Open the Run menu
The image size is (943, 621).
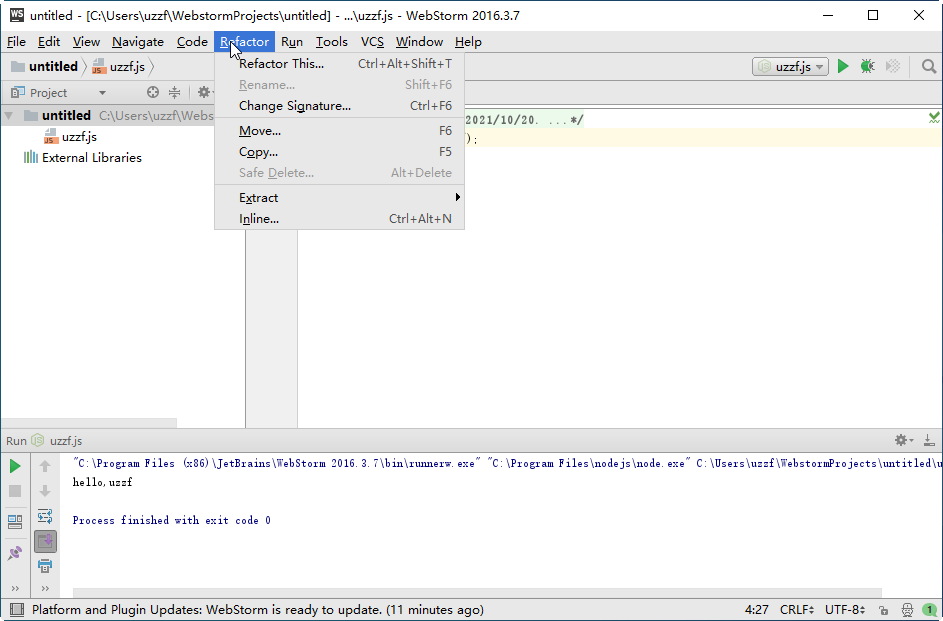coord(292,41)
